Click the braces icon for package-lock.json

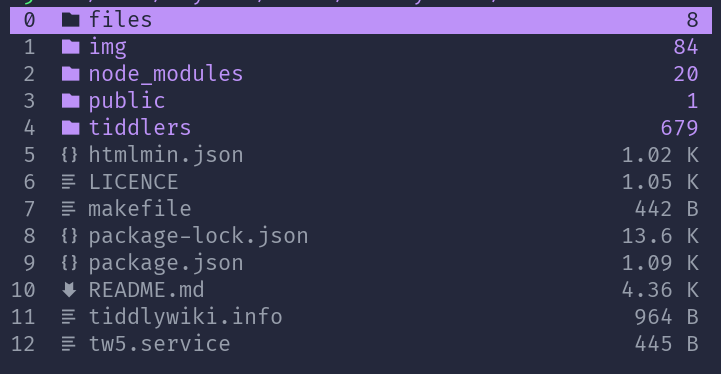click(x=69, y=236)
